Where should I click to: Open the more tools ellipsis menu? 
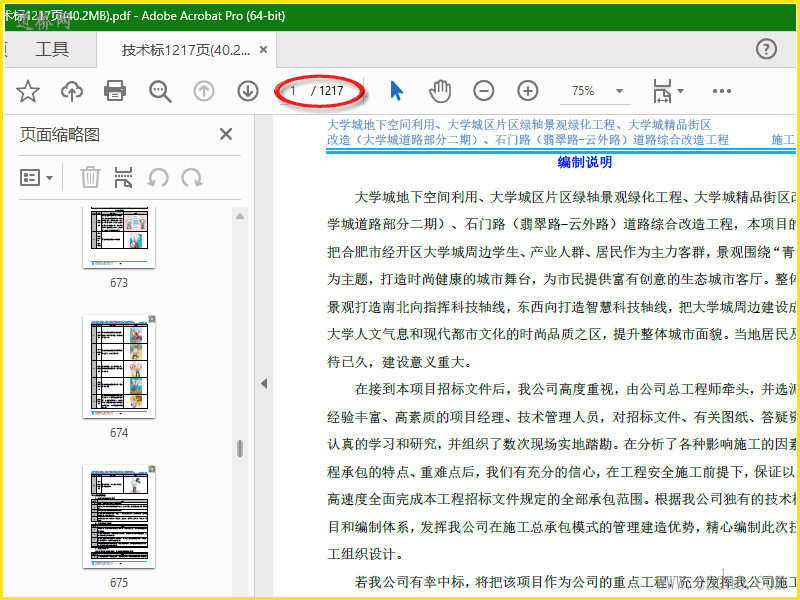(721, 91)
